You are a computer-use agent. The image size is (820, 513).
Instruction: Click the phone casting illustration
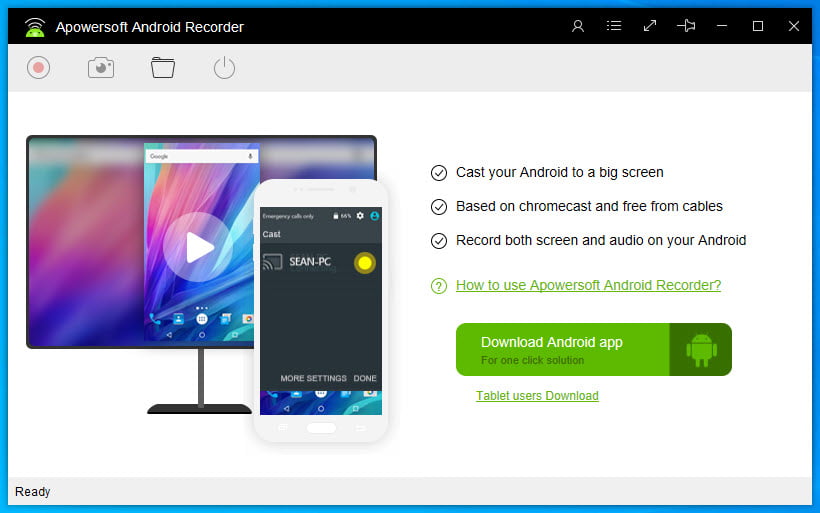coord(321,311)
